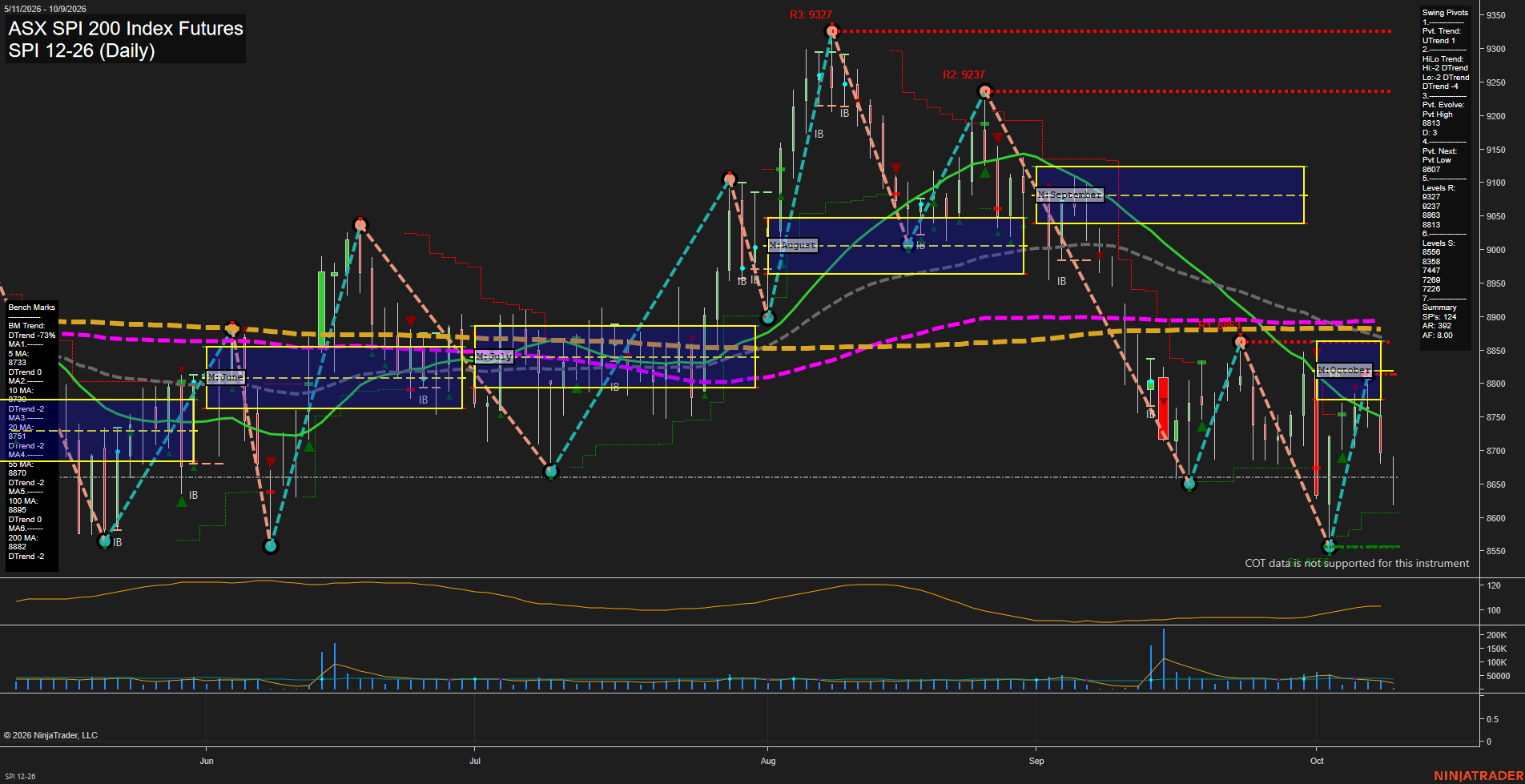Click the DTrend -73% value
This screenshot has width=1525, height=784.
click(x=32, y=336)
